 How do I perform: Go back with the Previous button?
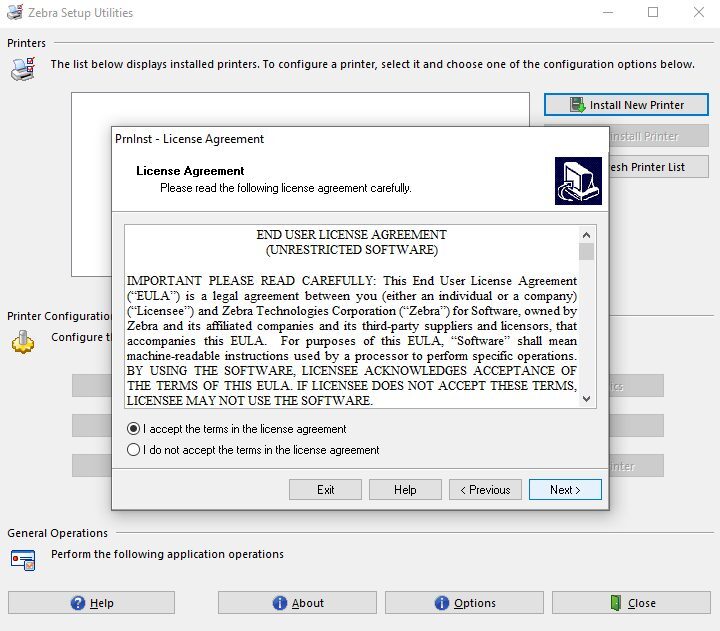coord(485,490)
